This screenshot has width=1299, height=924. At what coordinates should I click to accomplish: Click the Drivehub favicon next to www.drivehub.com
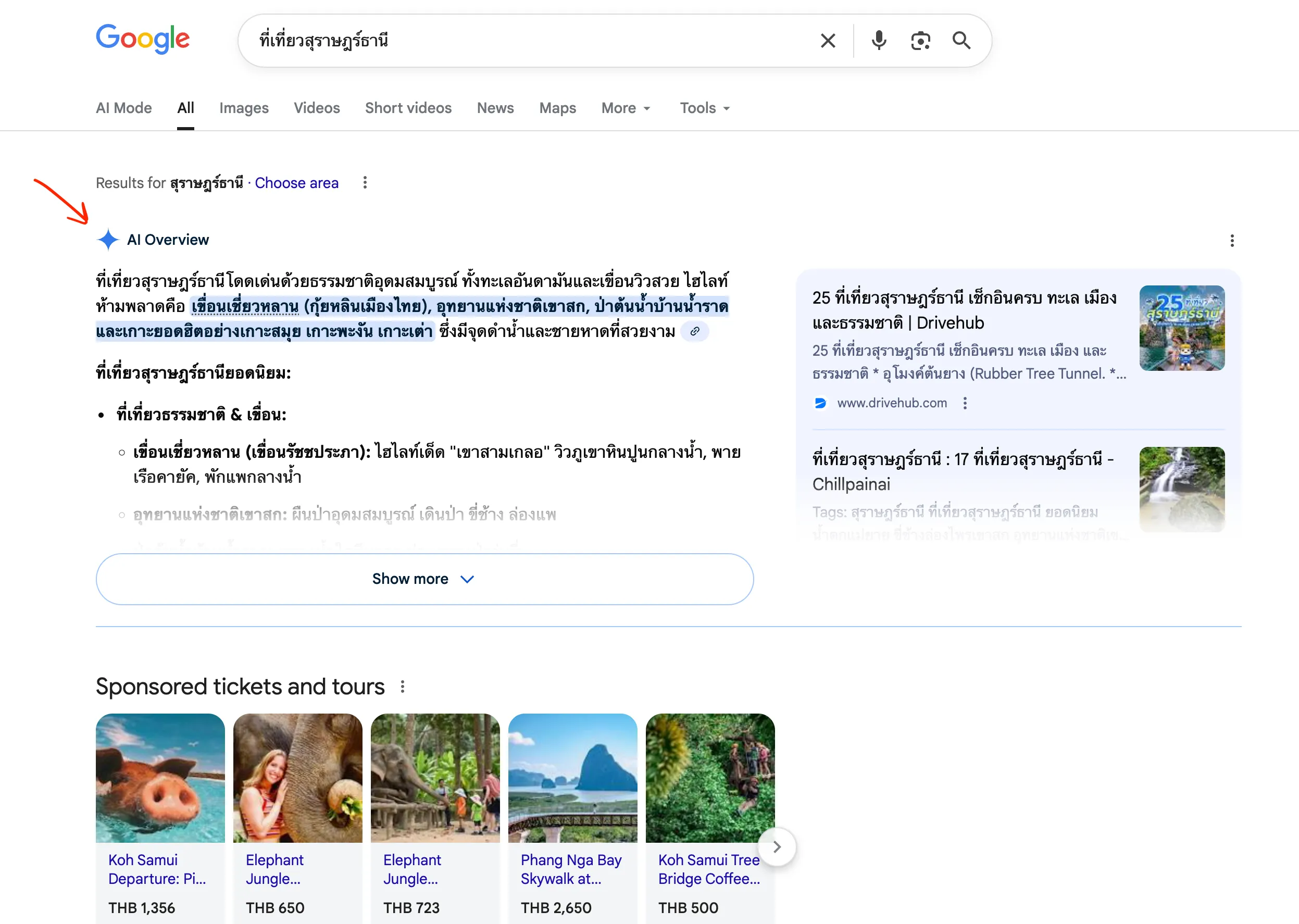tap(821, 403)
